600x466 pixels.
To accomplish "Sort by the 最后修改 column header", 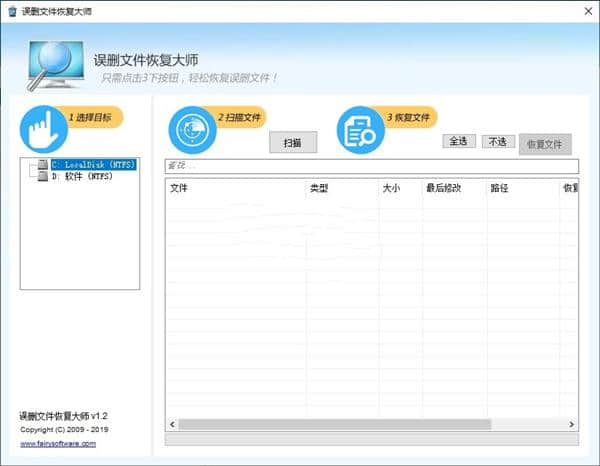I will pyautogui.click(x=453, y=187).
